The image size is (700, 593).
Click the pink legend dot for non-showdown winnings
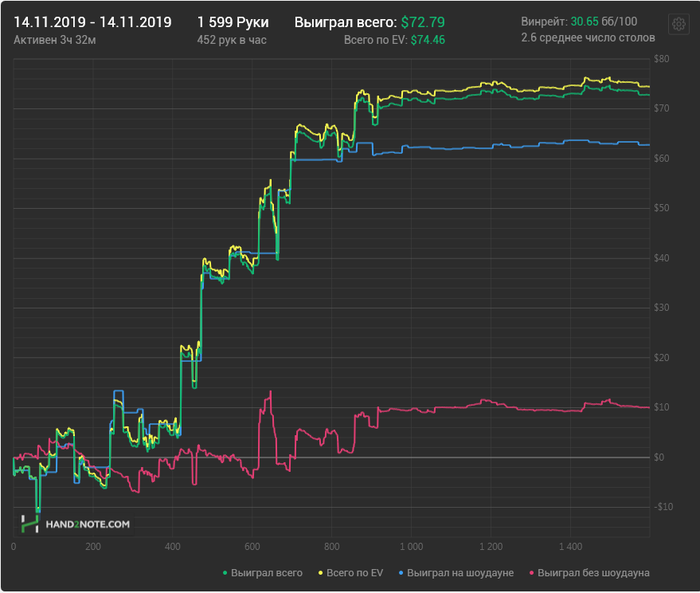(x=531, y=573)
